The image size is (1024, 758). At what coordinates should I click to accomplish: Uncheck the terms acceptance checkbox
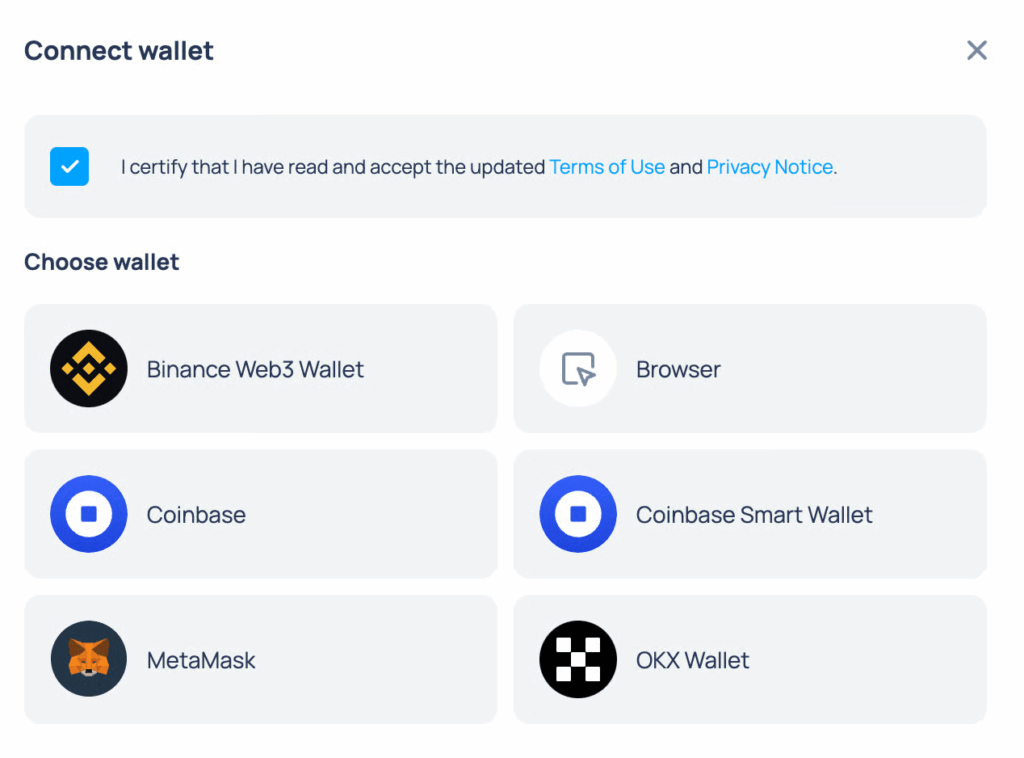point(70,167)
